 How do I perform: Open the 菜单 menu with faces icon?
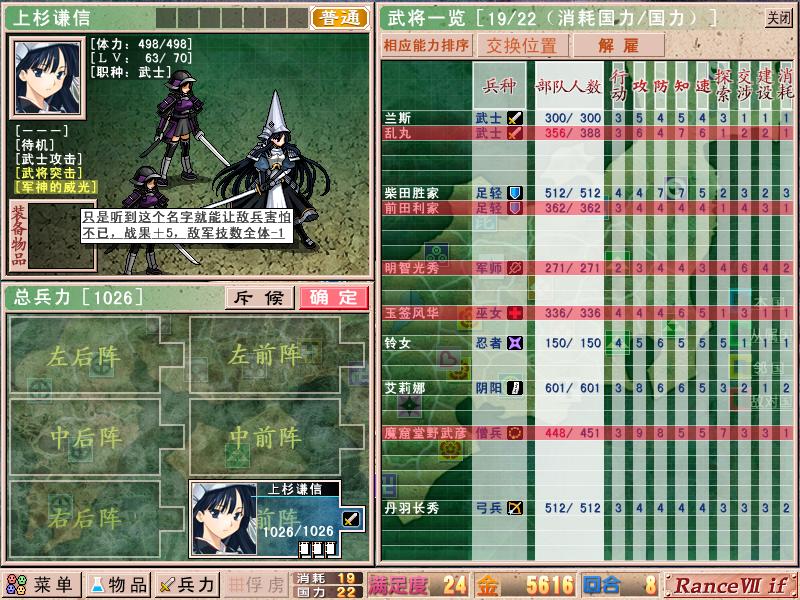(x=42, y=585)
